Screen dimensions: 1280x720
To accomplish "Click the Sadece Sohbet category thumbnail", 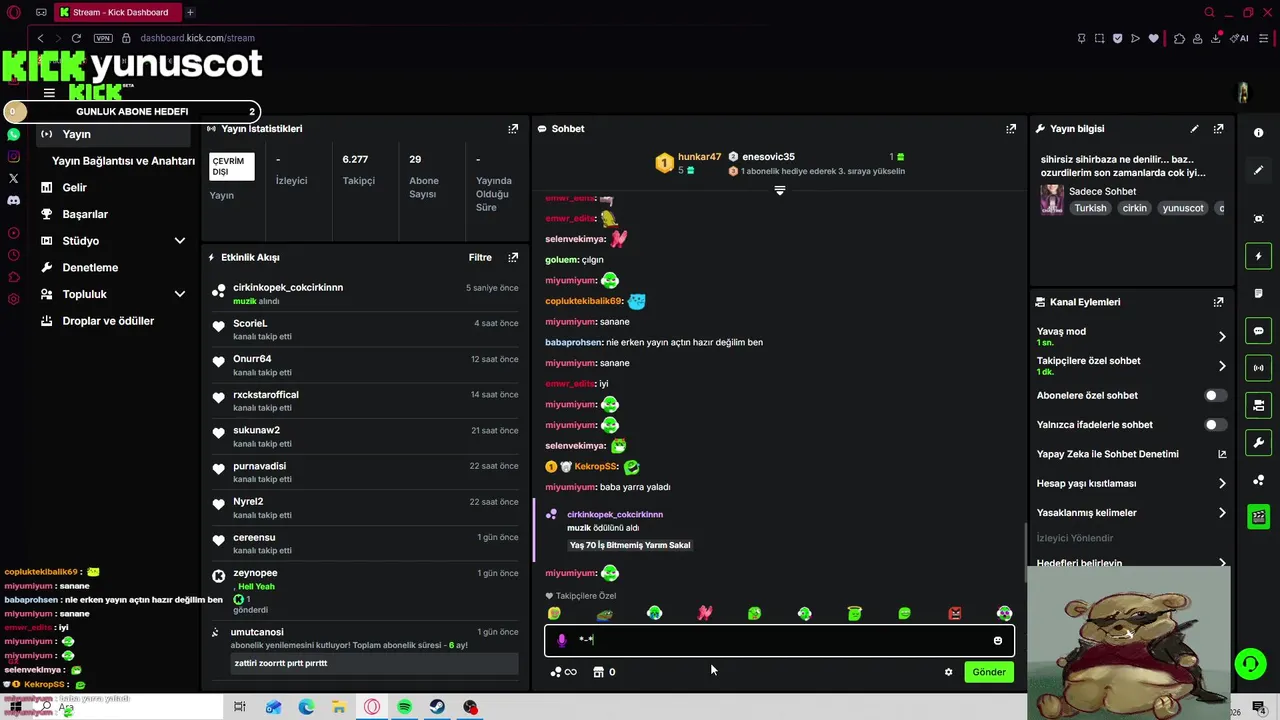I will click(1052, 199).
